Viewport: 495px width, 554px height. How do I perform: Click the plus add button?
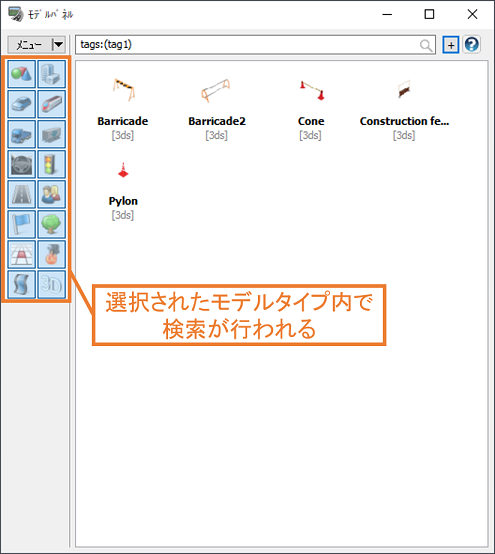tap(451, 45)
